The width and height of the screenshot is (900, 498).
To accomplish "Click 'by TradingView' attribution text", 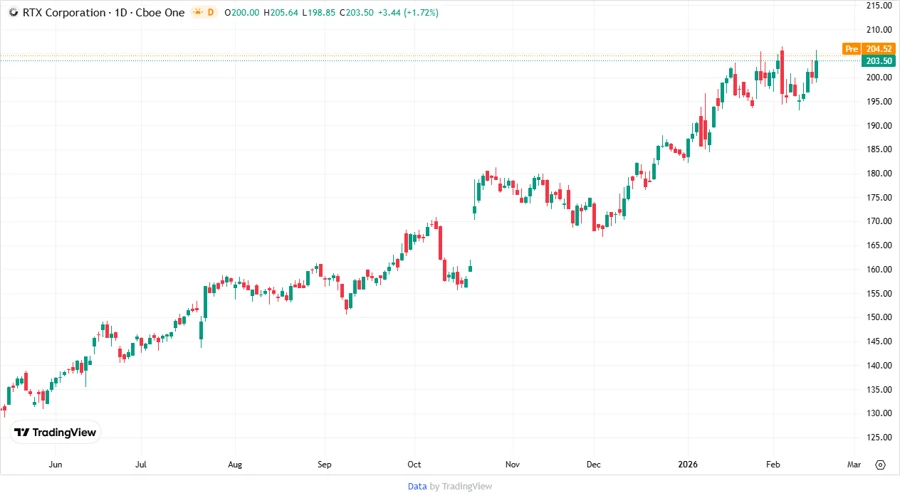I will point(461,486).
